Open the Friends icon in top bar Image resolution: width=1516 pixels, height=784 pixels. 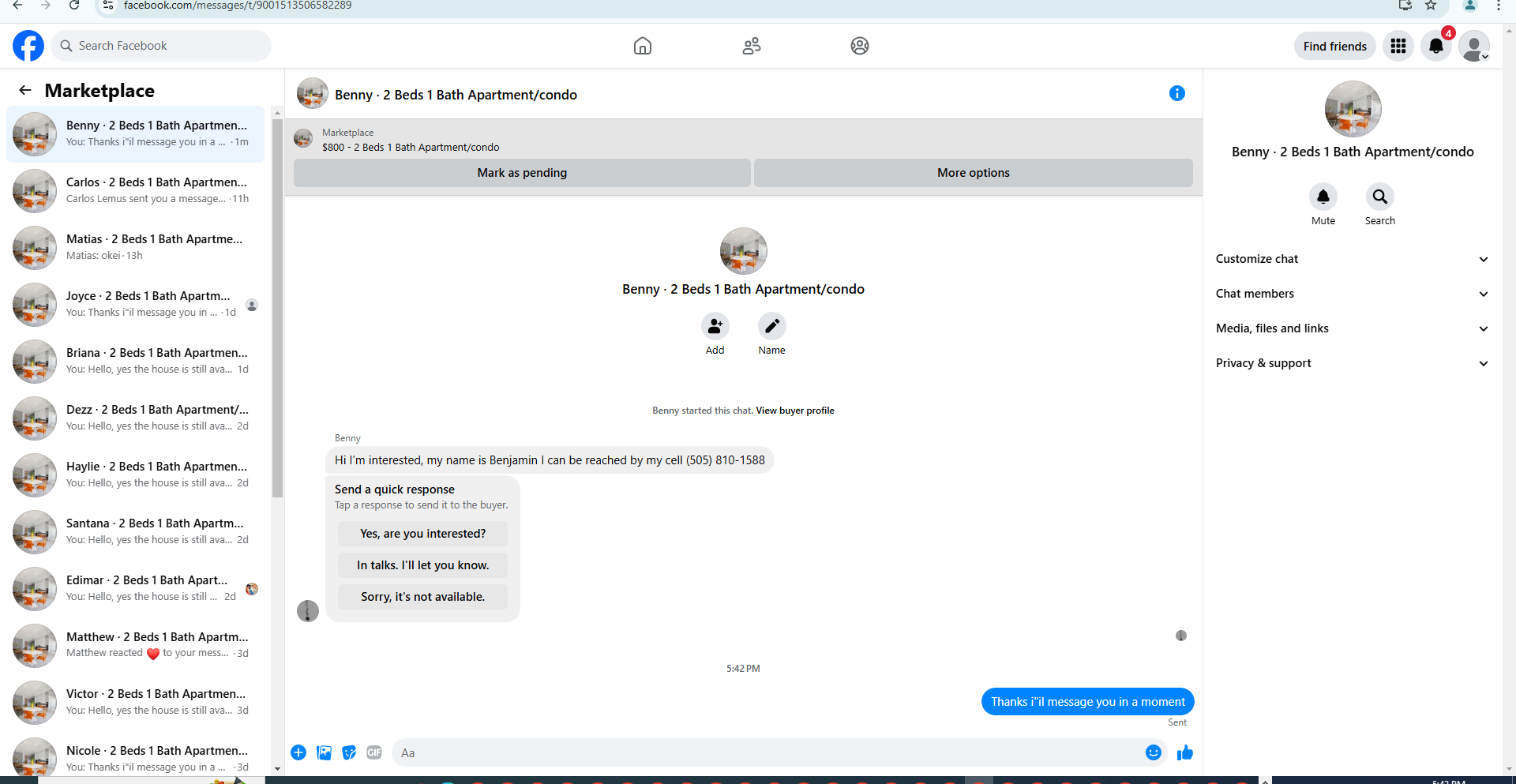(752, 46)
